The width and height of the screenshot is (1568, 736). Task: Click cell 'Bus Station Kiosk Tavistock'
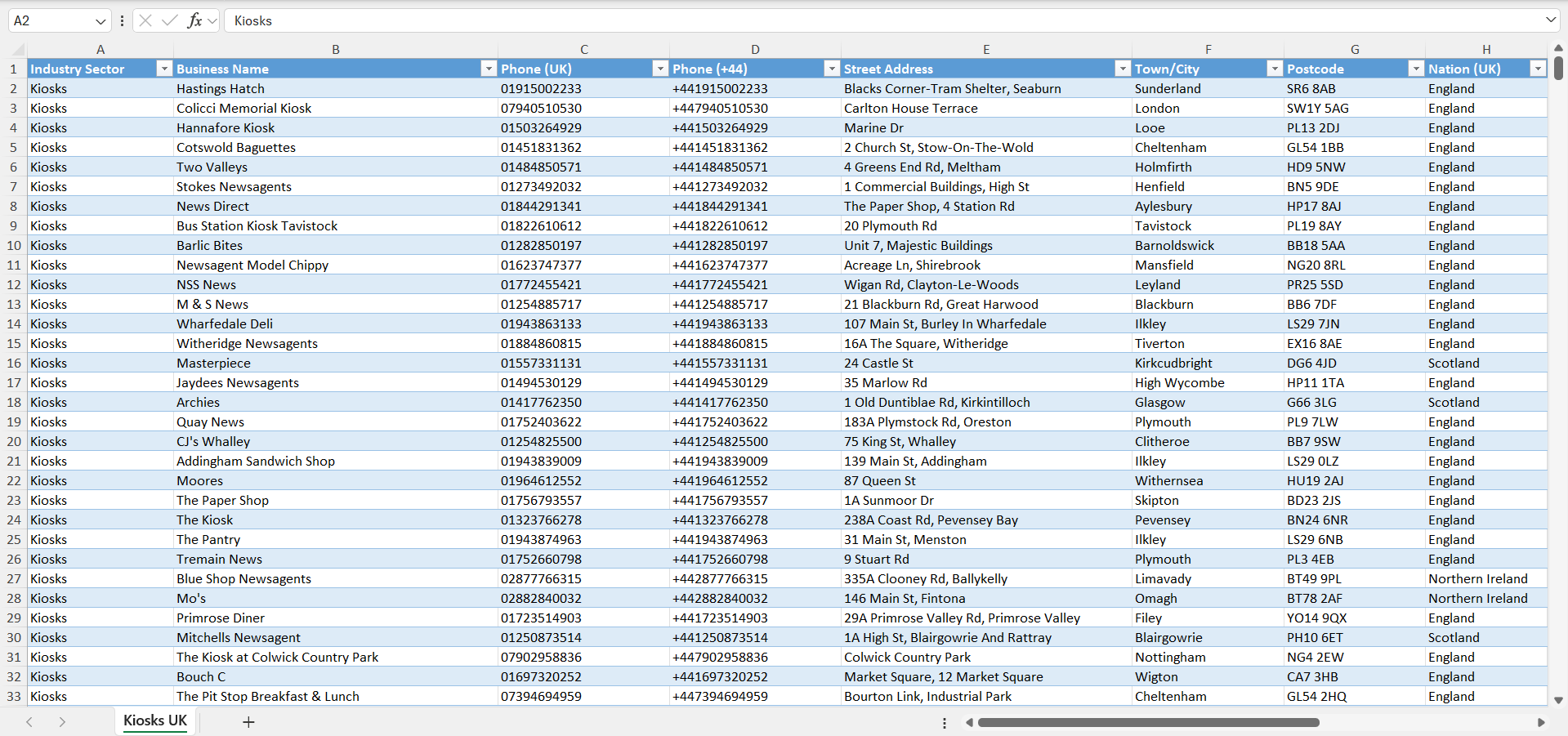336,225
